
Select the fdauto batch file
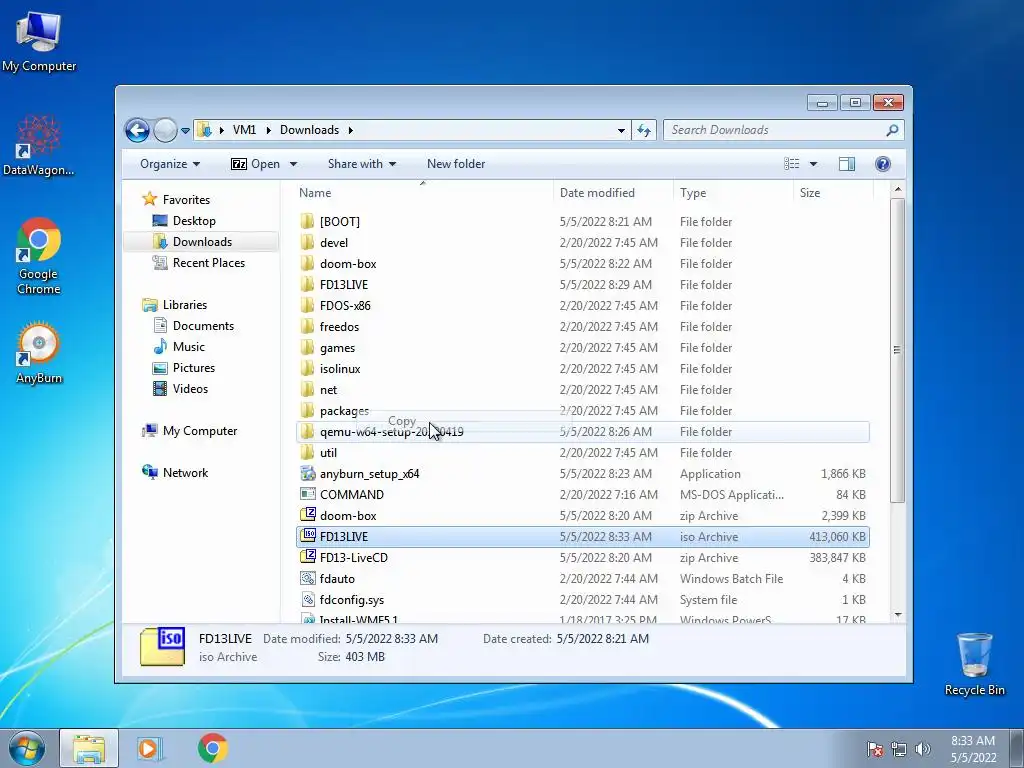coord(583,579)
